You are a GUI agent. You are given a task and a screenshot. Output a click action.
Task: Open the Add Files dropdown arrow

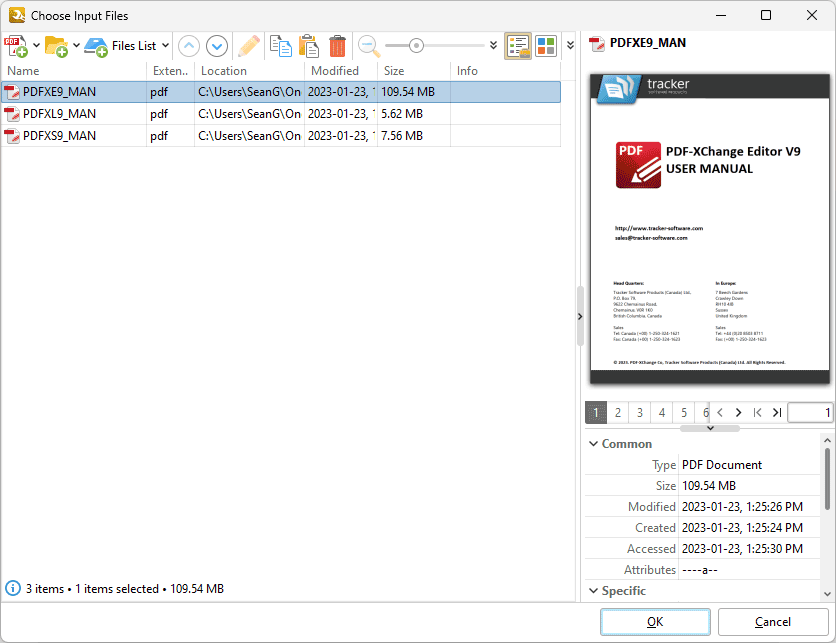(36, 45)
